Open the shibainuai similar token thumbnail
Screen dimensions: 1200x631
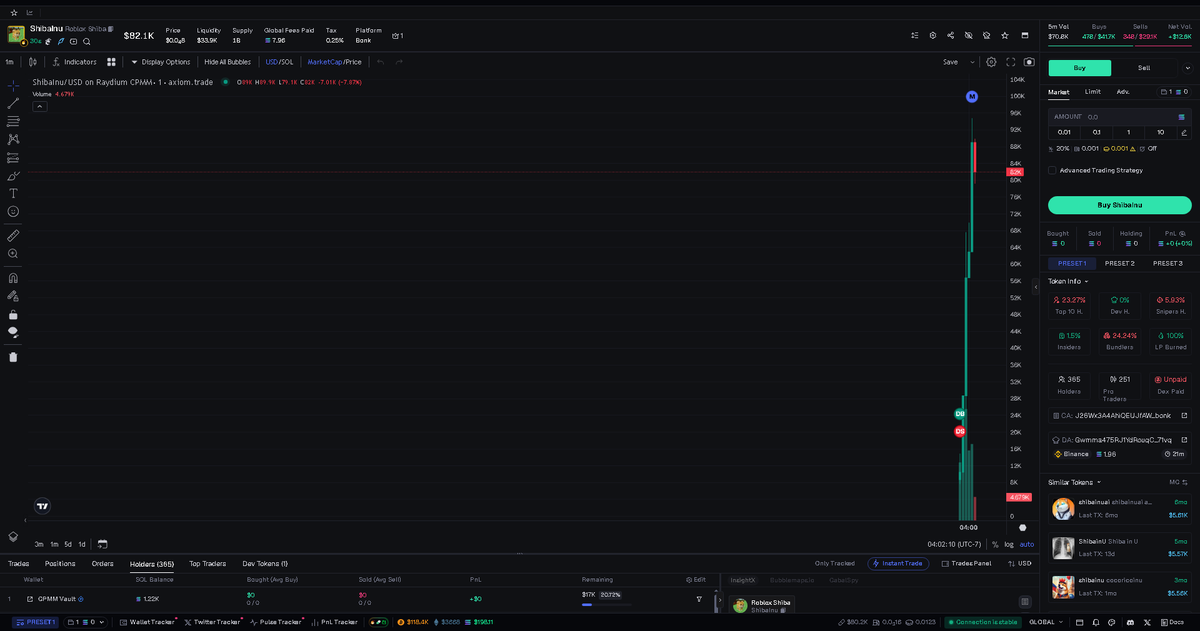tap(1063, 509)
